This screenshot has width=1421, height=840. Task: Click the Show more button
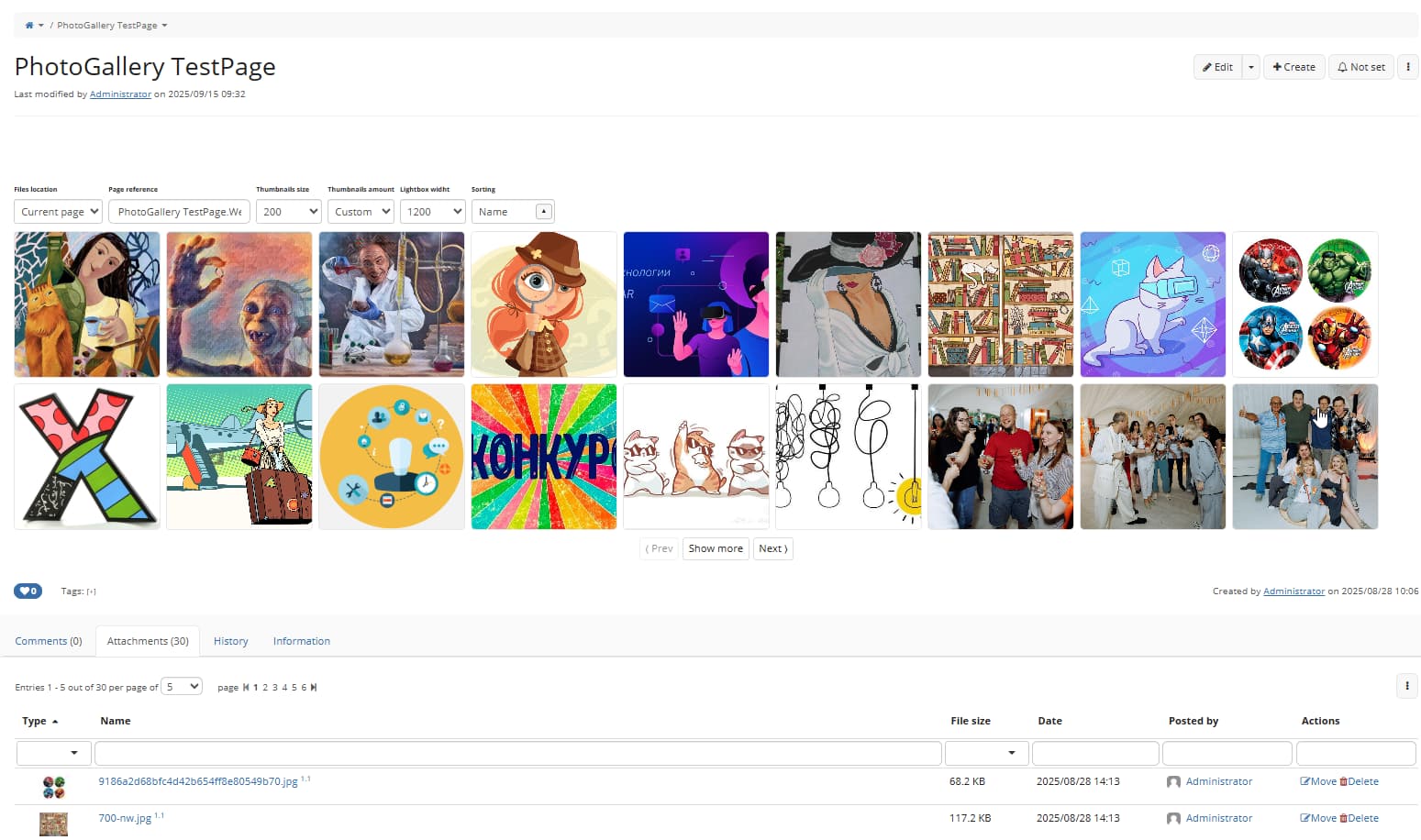pyautogui.click(x=716, y=548)
